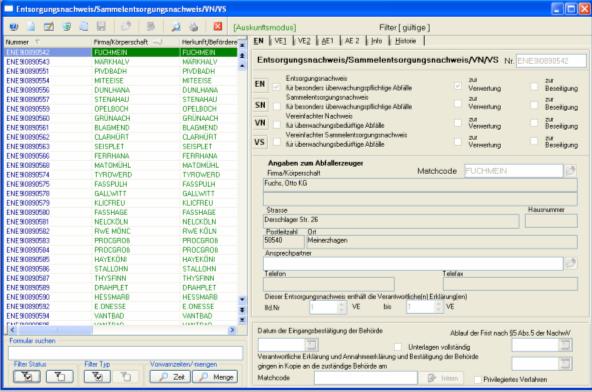
Task: Open the Ablauf der Frist date picker
Action: [x=565, y=344]
